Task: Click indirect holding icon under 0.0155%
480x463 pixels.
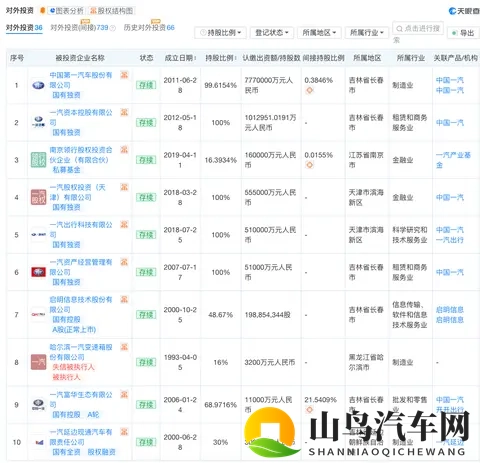Action: pos(310,165)
